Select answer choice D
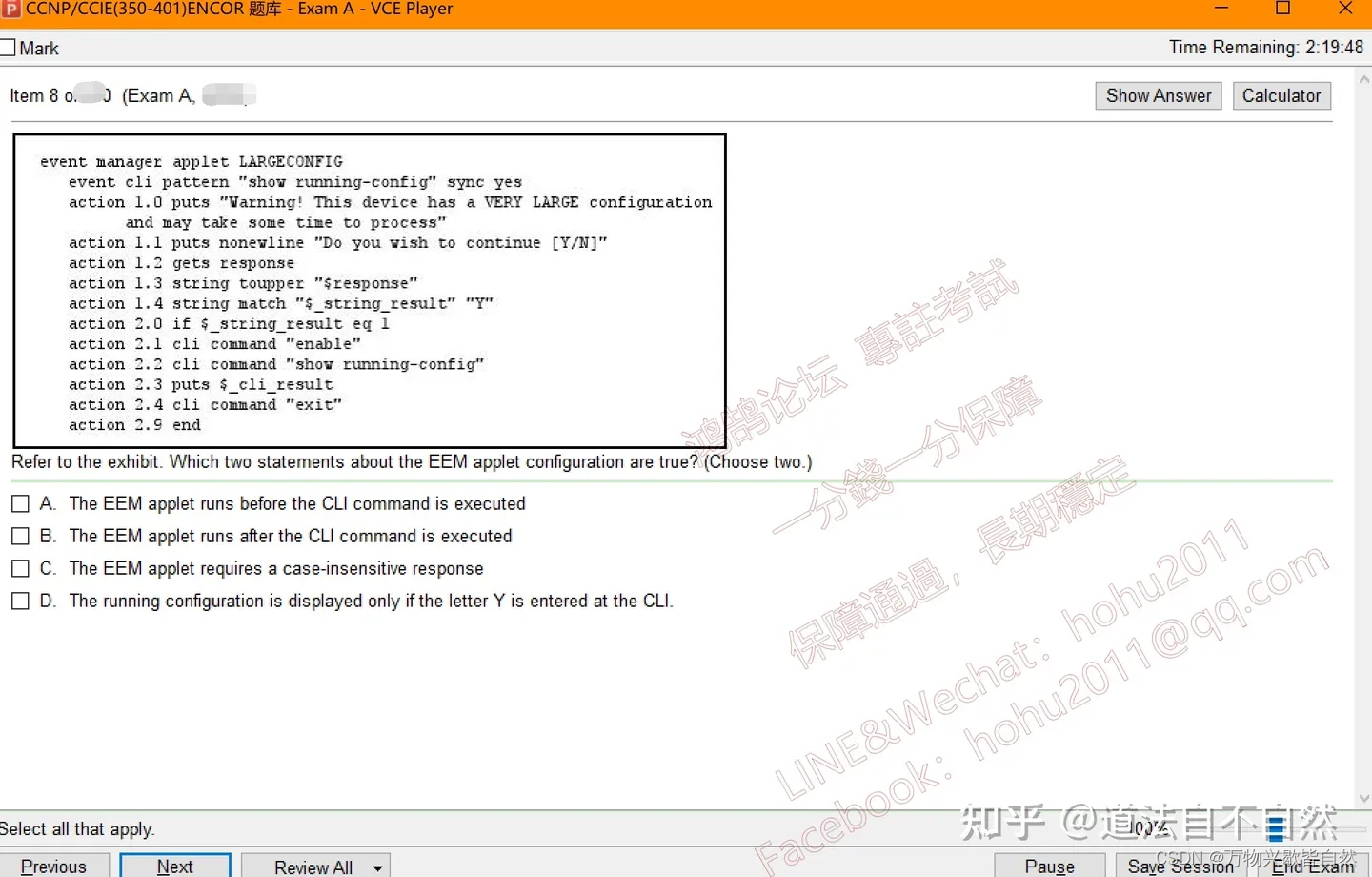Image resolution: width=1372 pixels, height=877 pixels. 20,600
